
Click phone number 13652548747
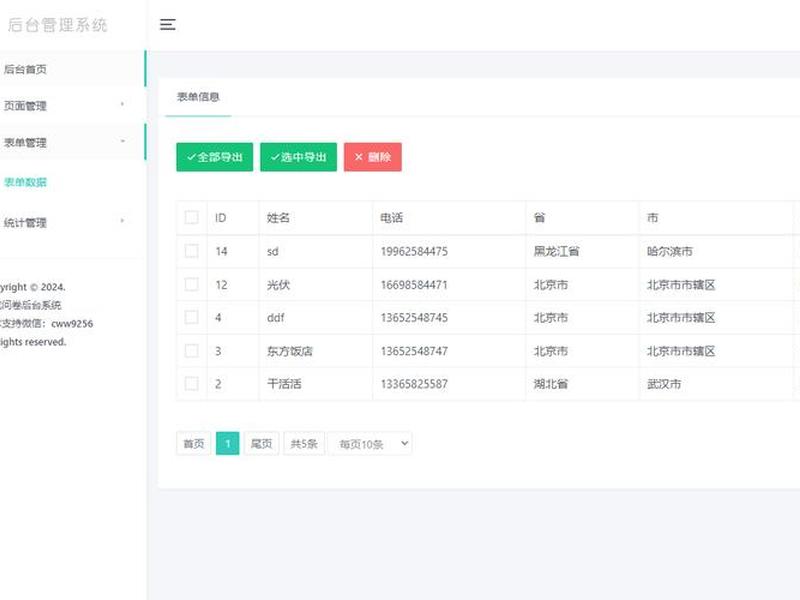[x=414, y=351]
